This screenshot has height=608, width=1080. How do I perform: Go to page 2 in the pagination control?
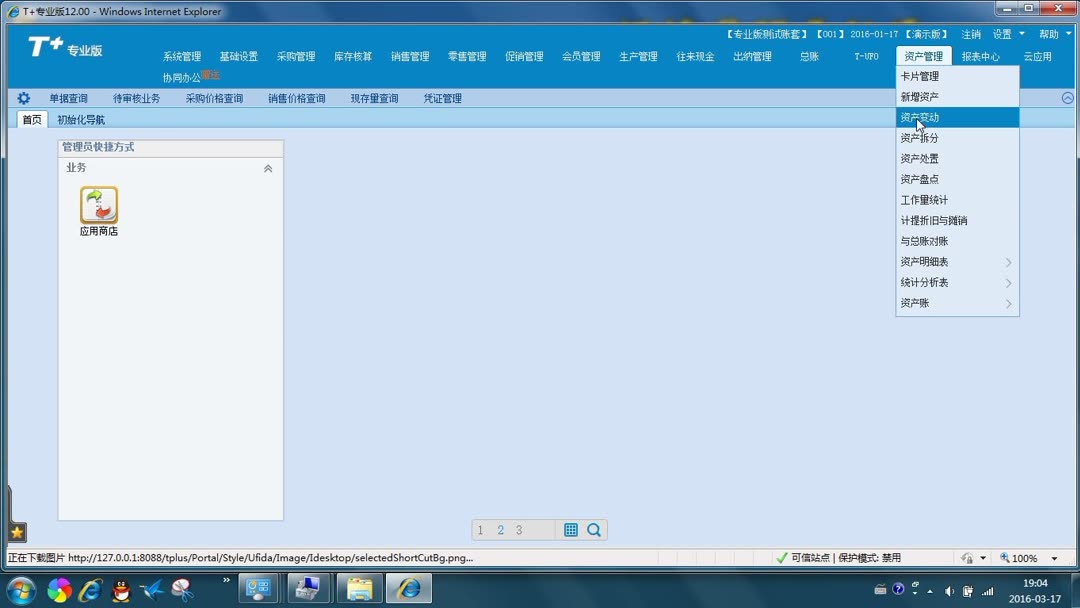pos(500,529)
